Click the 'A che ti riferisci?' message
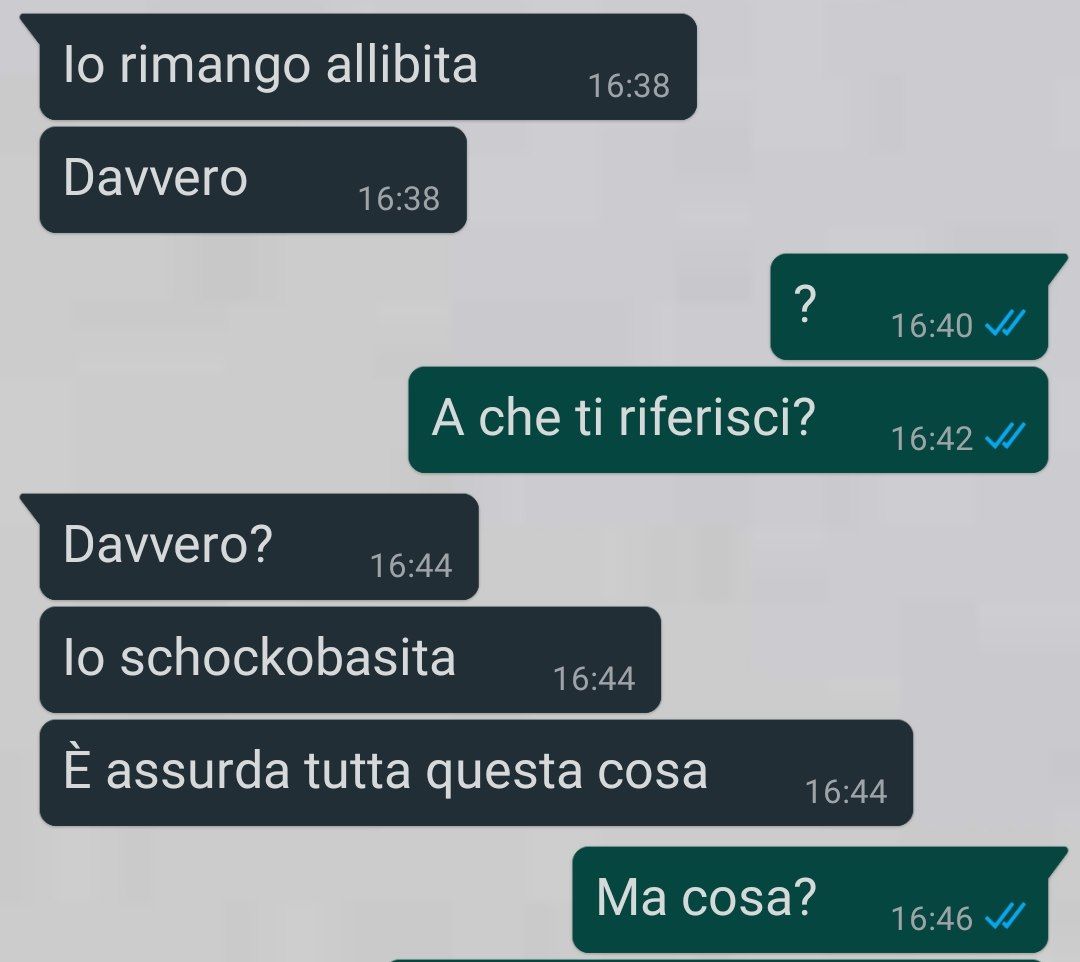Screen dimensions: 1080x962 [x=728, y=419]
